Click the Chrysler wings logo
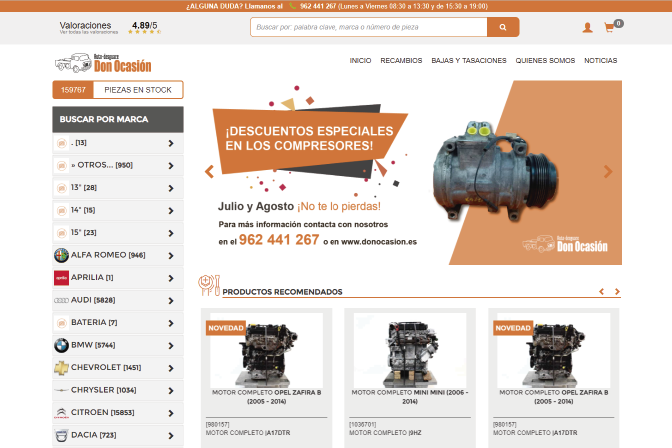Viewport: 672px width, 448px height. point(61,390)
